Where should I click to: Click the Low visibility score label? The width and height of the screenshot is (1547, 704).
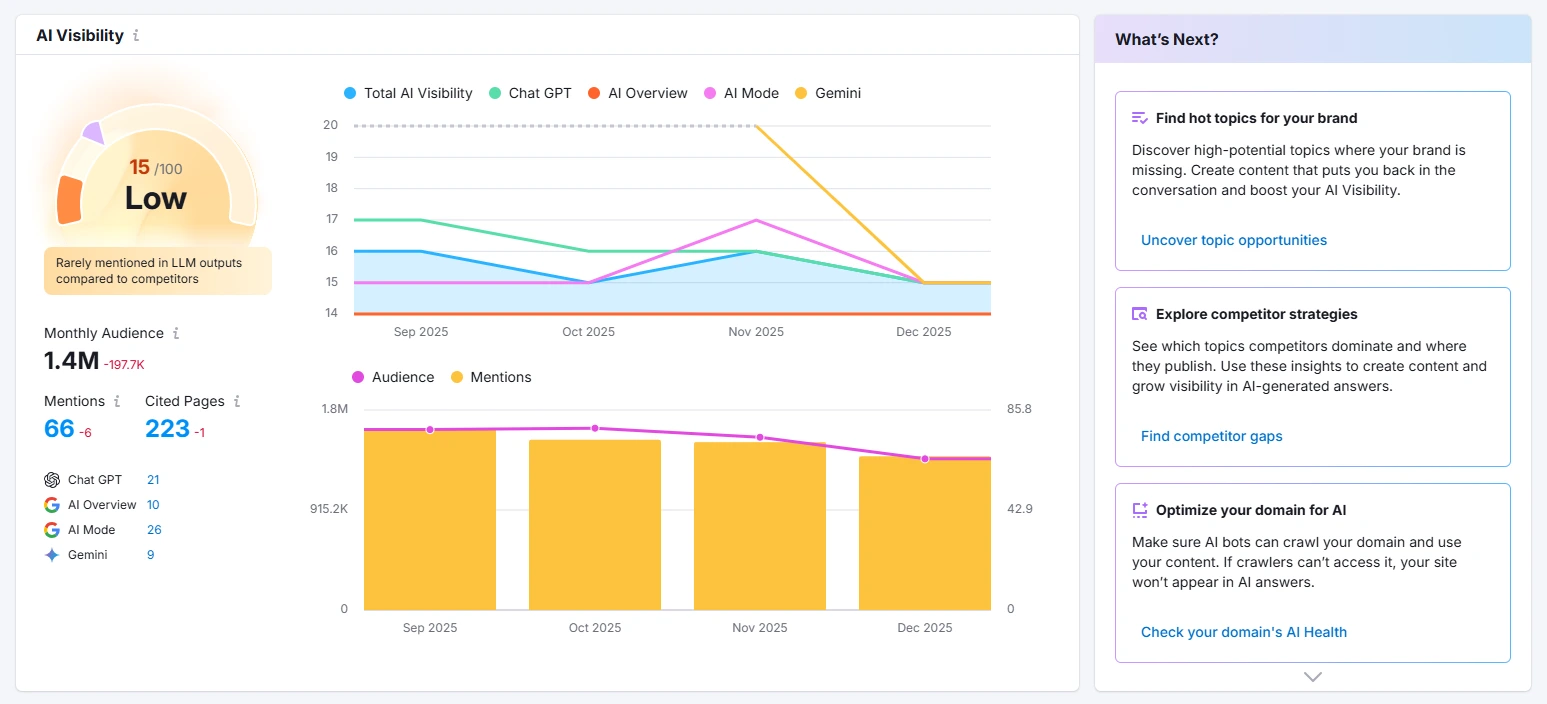click(156, 198)
